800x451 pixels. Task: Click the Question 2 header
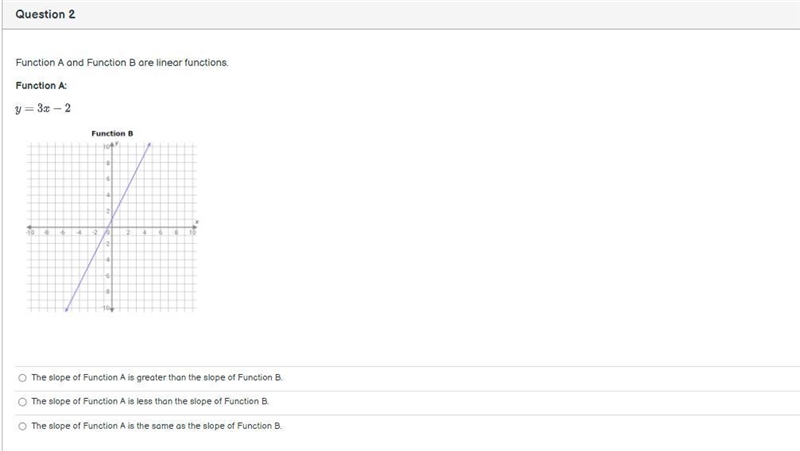(45, 14)
